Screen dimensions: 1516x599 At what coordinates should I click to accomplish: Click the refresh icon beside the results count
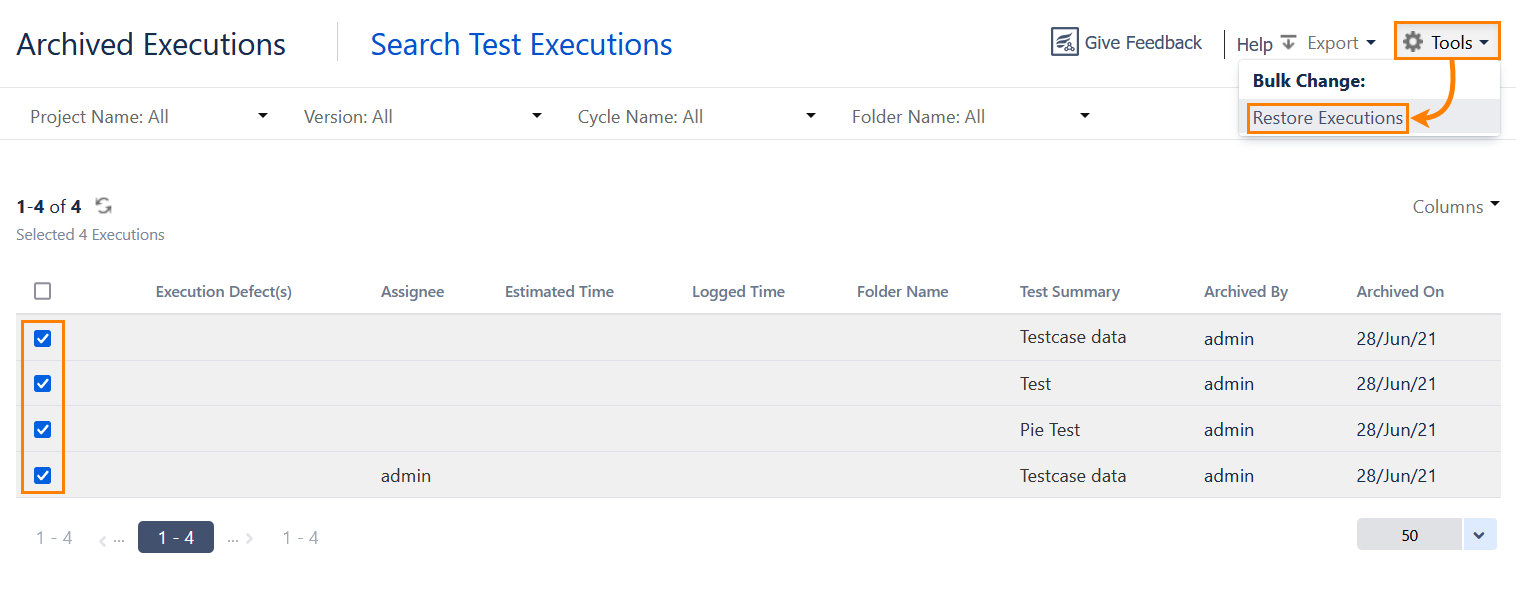(103, 206)
